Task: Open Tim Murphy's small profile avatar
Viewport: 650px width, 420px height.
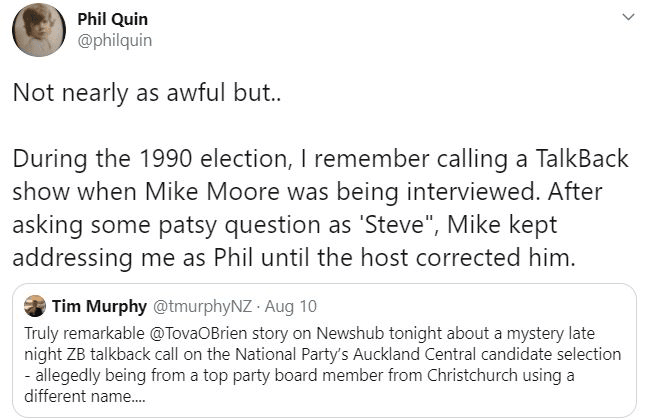Action: tap(34, 306)
